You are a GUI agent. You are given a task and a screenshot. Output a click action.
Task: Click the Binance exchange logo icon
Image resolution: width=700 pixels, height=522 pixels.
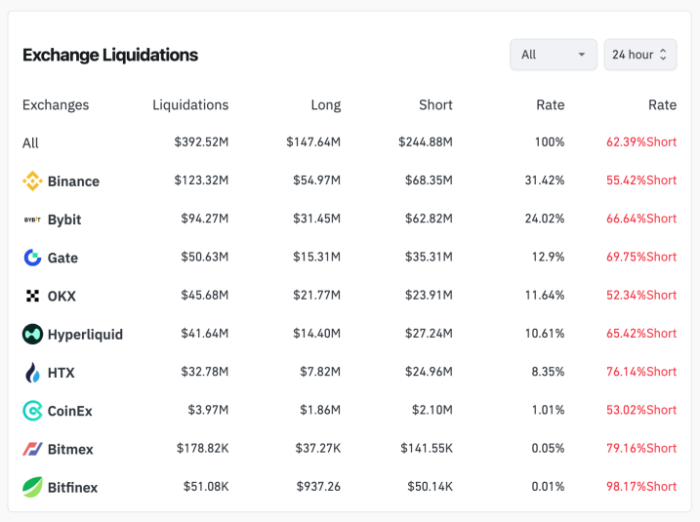(x=32, y=181)
